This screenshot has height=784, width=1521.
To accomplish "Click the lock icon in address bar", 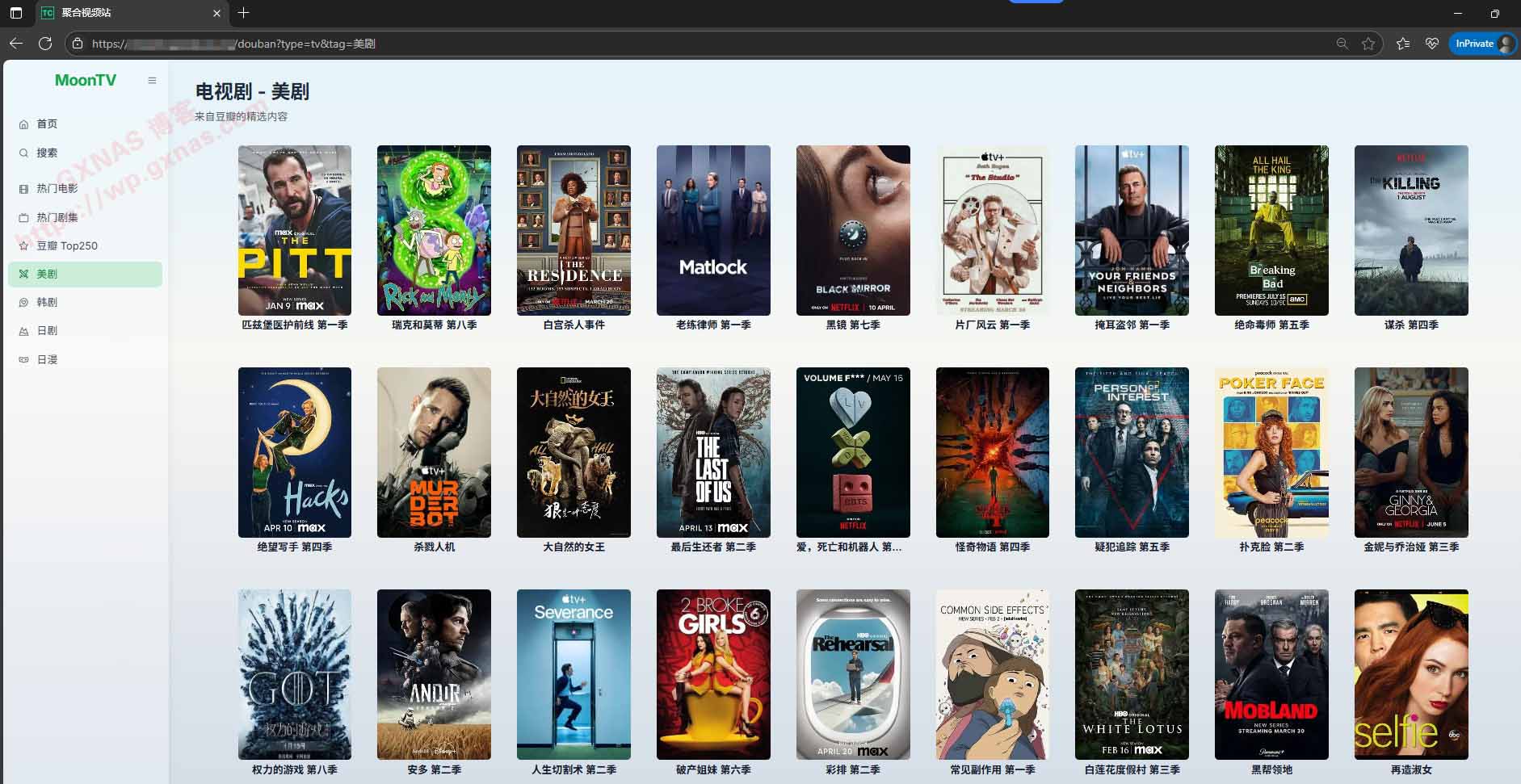I will [x=78, y=44].
